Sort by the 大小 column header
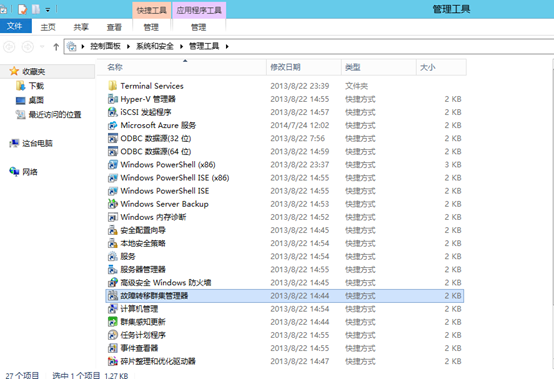This screenshot has width=554, height=379. tap(441, 67)
